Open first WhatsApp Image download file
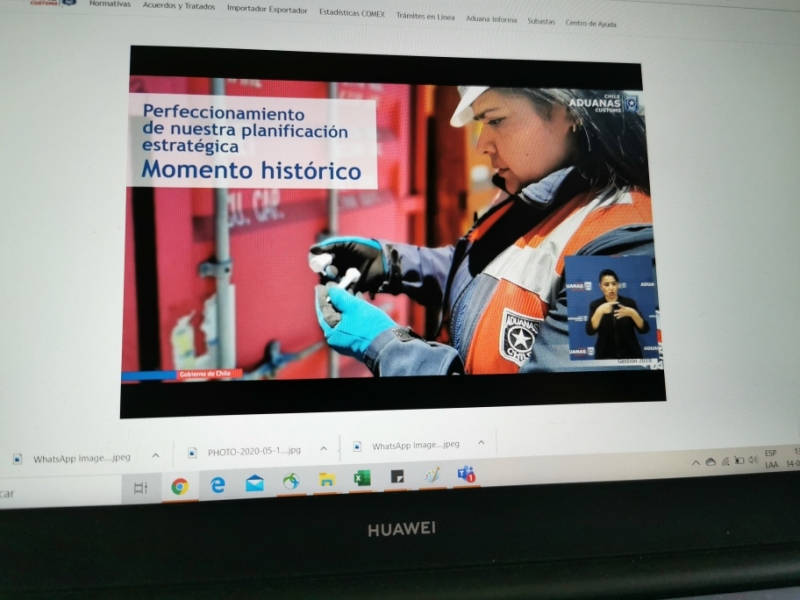This screenshot has width=800, height=600. (82, 458)
